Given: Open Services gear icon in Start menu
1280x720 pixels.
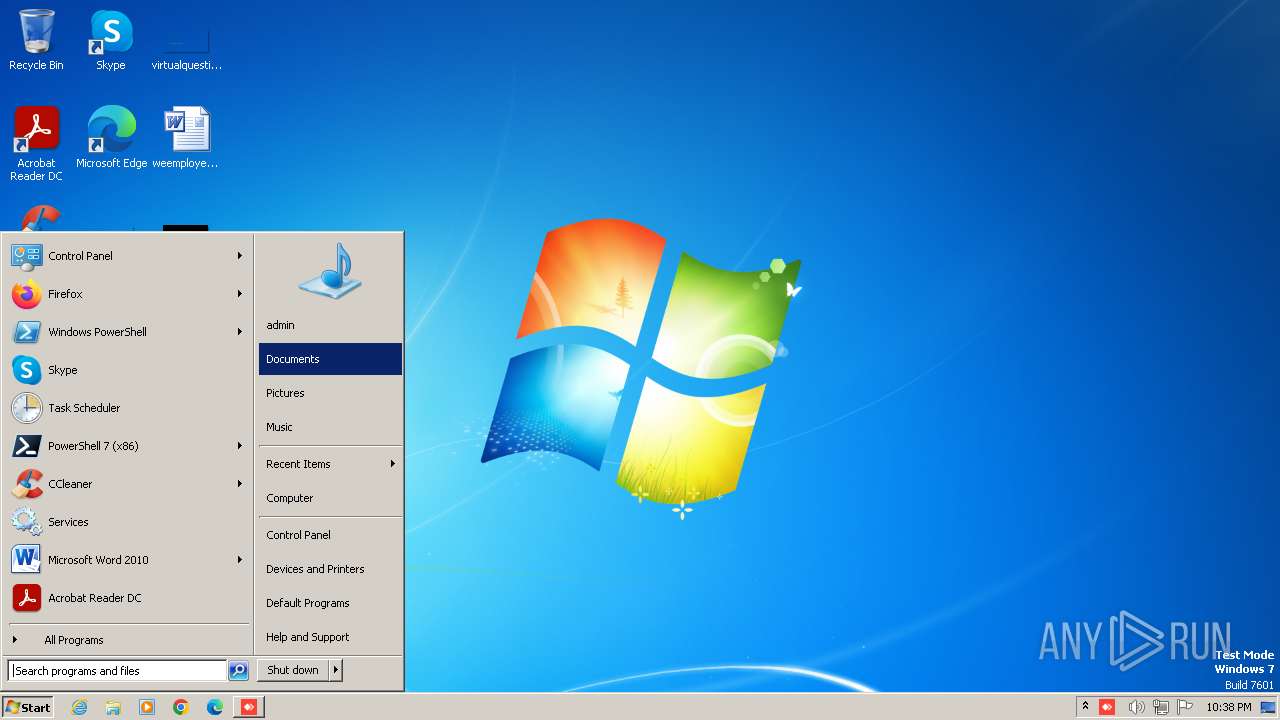Looking at the screenshot, I should (x=27, y=522).
